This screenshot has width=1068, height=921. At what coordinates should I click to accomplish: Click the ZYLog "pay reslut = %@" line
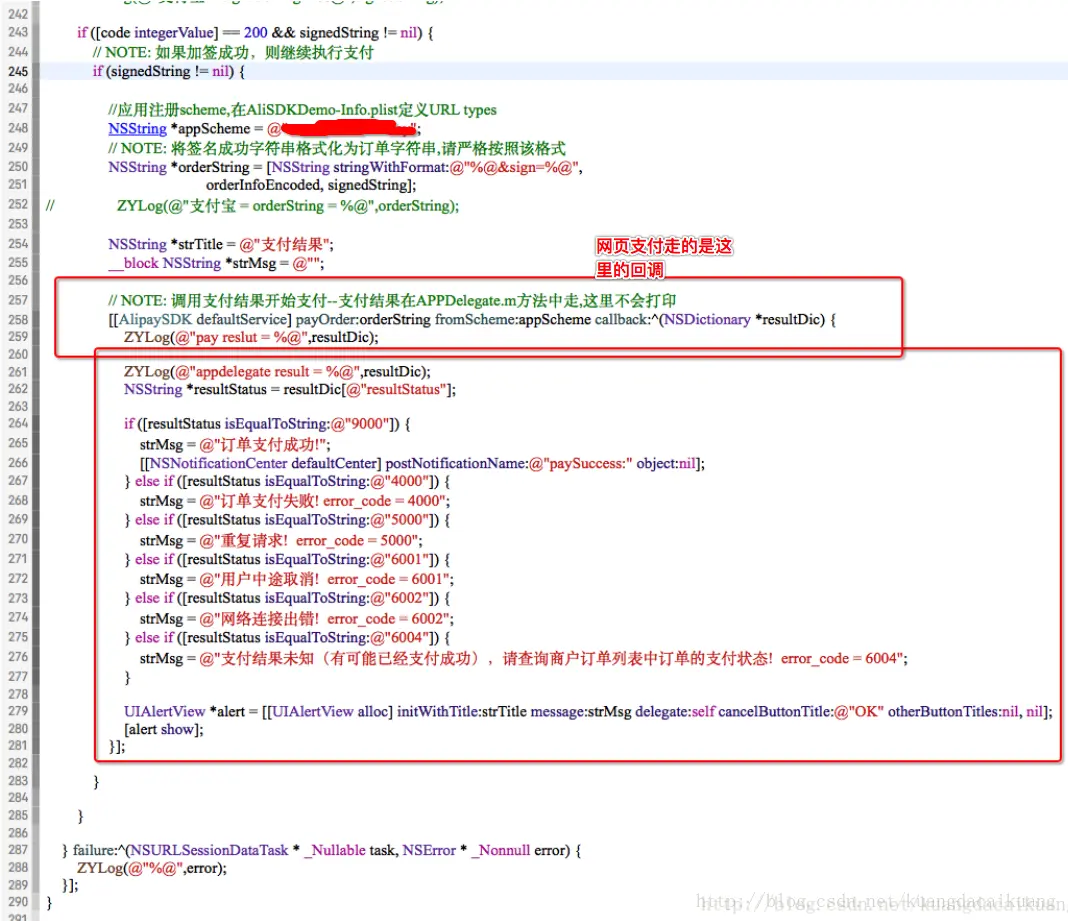point(251,337)
